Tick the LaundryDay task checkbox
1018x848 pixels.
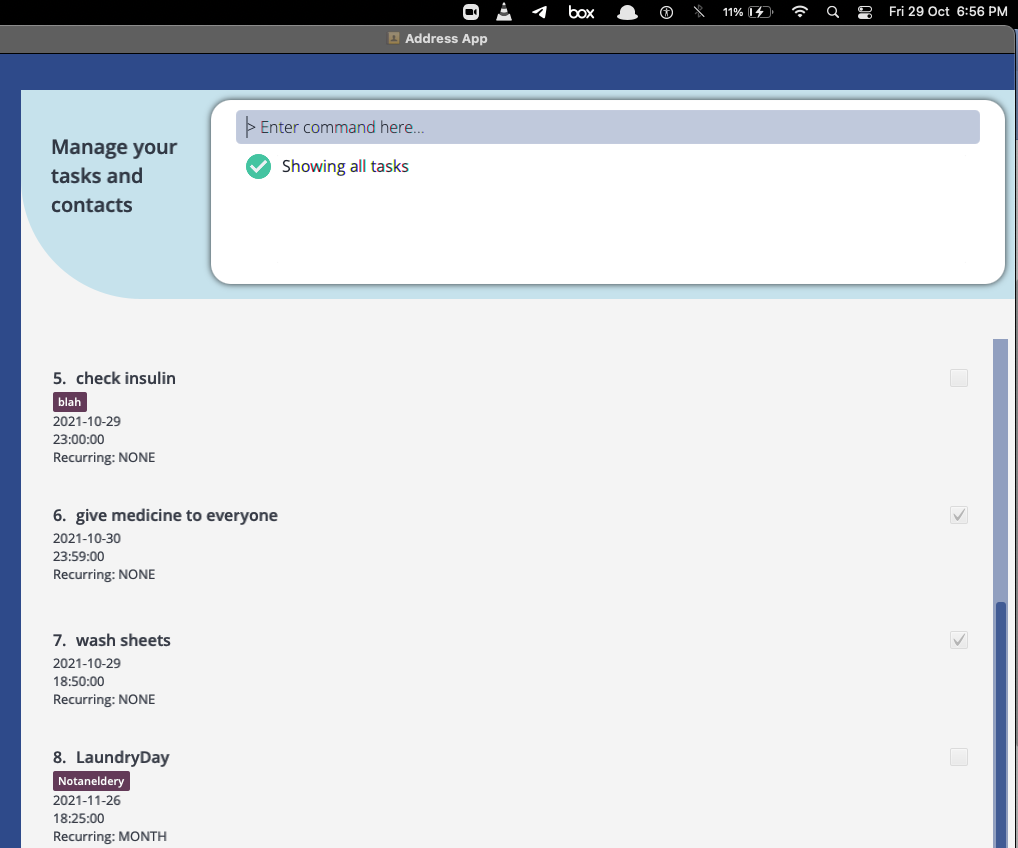click(959, 757)
